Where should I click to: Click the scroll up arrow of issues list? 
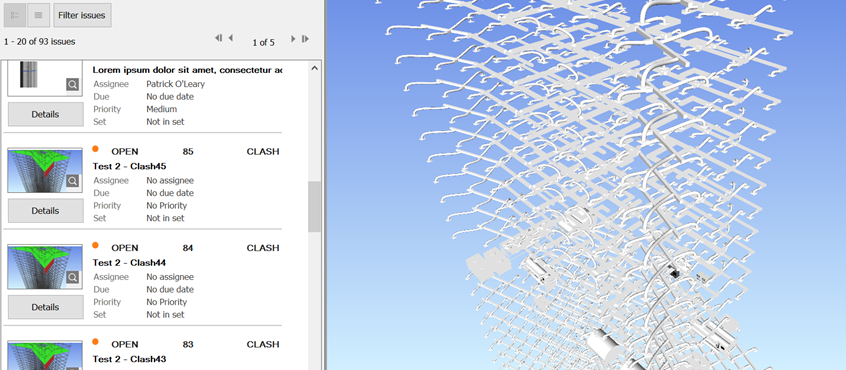[x=315, y=68]
